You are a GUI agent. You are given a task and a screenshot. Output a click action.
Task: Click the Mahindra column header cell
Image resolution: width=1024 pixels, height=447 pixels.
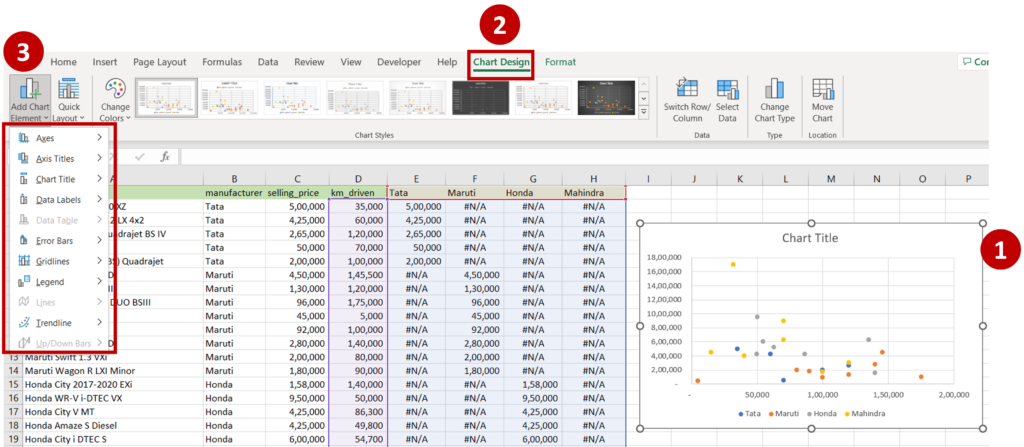click(593, 193)
